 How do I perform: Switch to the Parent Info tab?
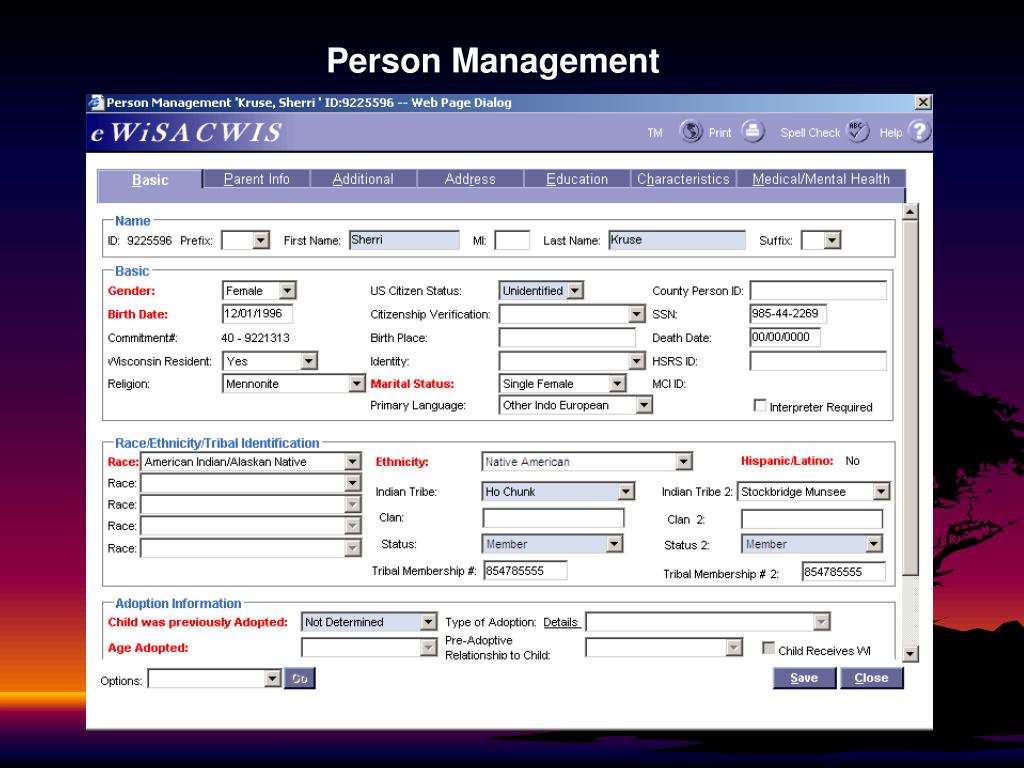click(x=257, y=179)
